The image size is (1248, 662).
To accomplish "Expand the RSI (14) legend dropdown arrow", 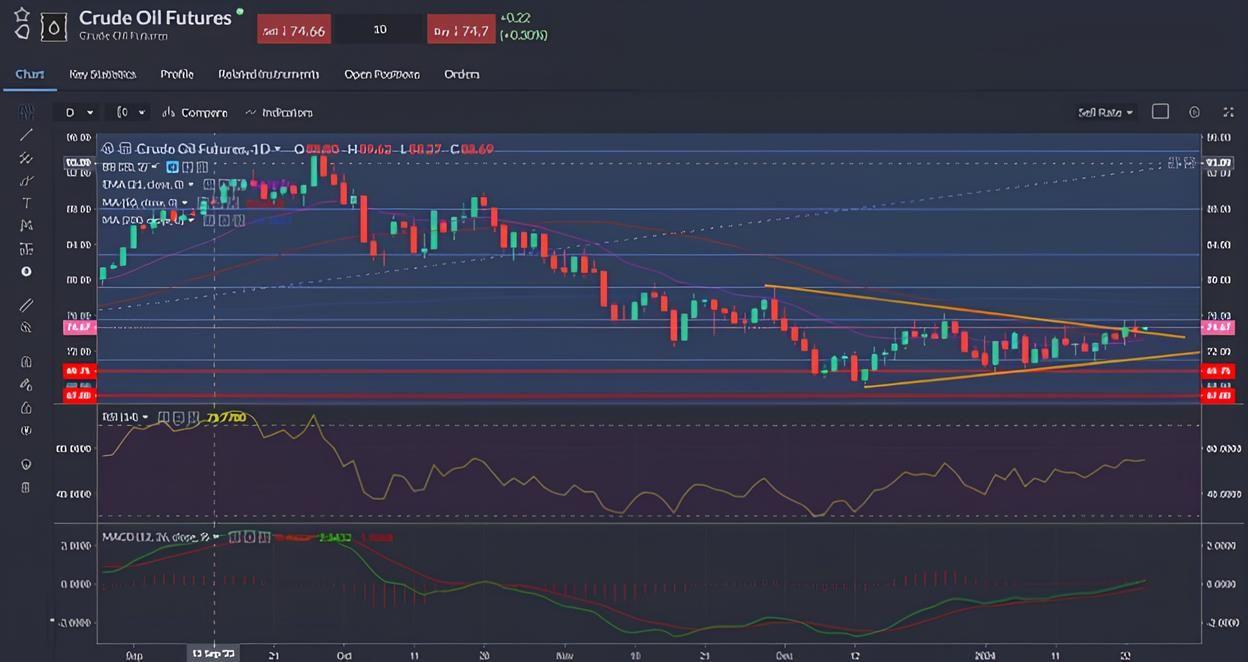I will [x=146, y=417].
